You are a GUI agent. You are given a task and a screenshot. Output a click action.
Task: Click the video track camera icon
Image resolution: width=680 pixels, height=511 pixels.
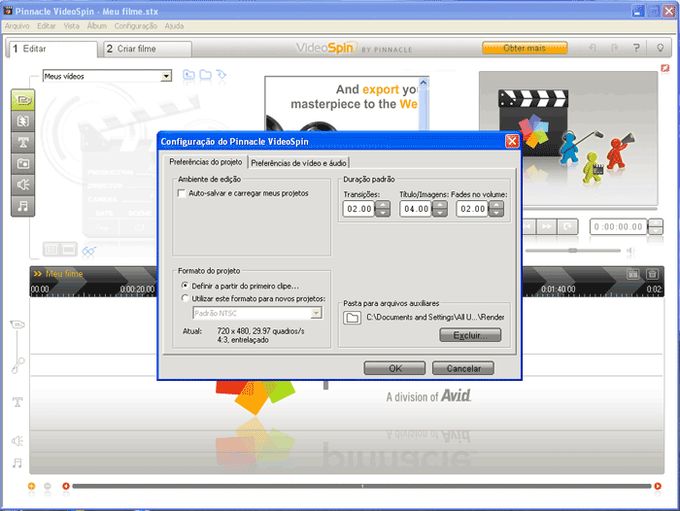(x=17, y=324)
